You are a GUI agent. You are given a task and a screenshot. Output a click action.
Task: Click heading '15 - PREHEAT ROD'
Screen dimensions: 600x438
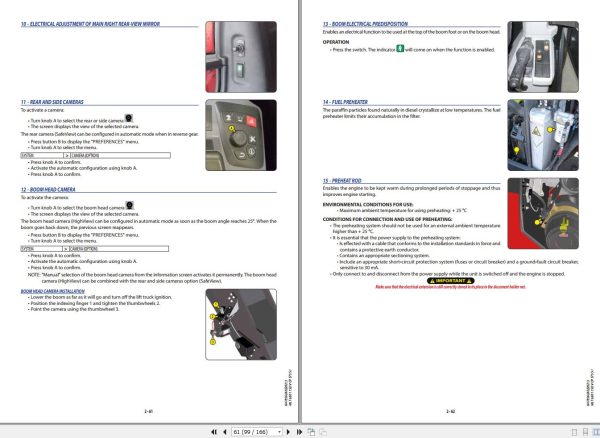(x=342, y=181)
